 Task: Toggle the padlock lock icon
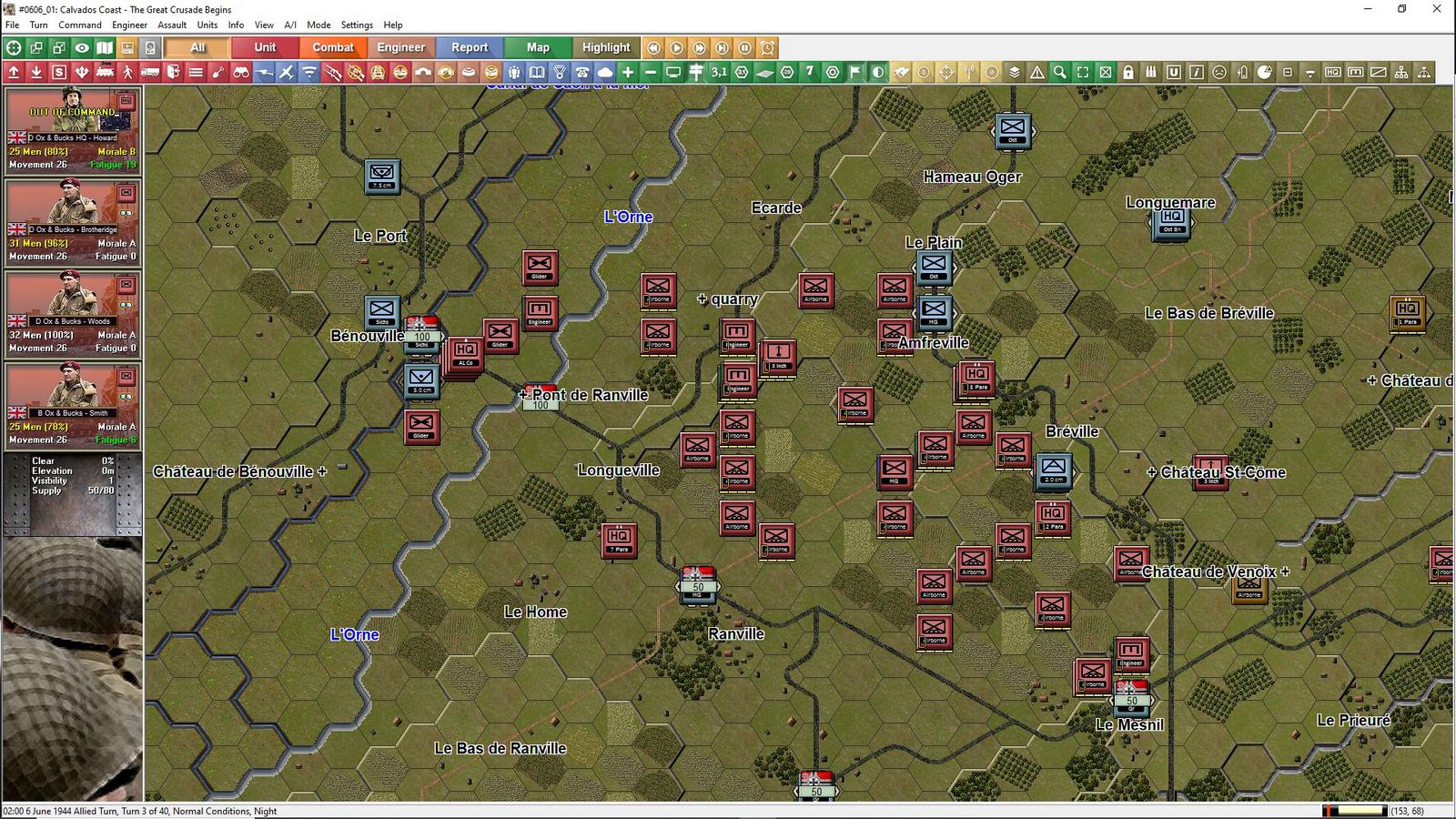(x=1128, y=72)
